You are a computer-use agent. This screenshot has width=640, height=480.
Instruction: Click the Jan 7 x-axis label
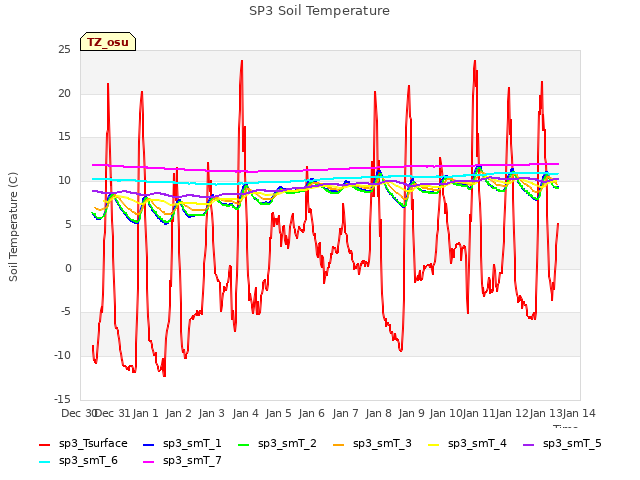(x=345, y=413)
